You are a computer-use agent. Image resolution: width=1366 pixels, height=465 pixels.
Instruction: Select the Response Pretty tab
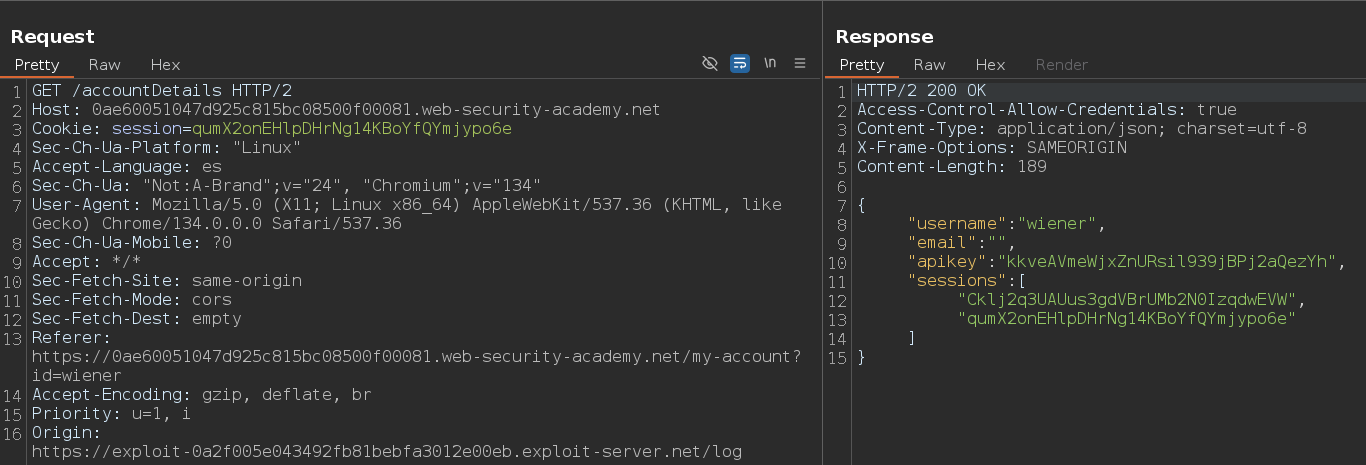click(862, 64)
